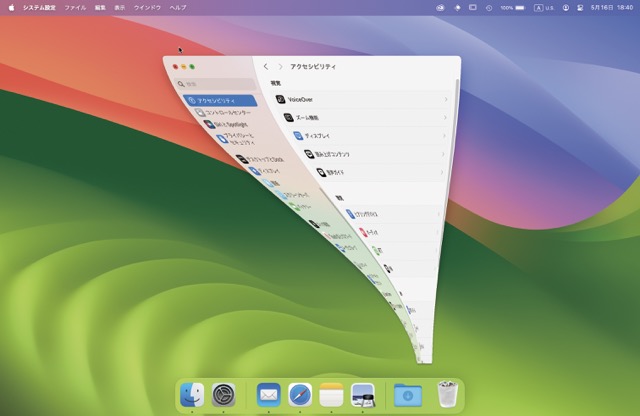Open the ファイル menu
Screen dimensions: 640x416
pyautogui.click(x=75, y=7)
